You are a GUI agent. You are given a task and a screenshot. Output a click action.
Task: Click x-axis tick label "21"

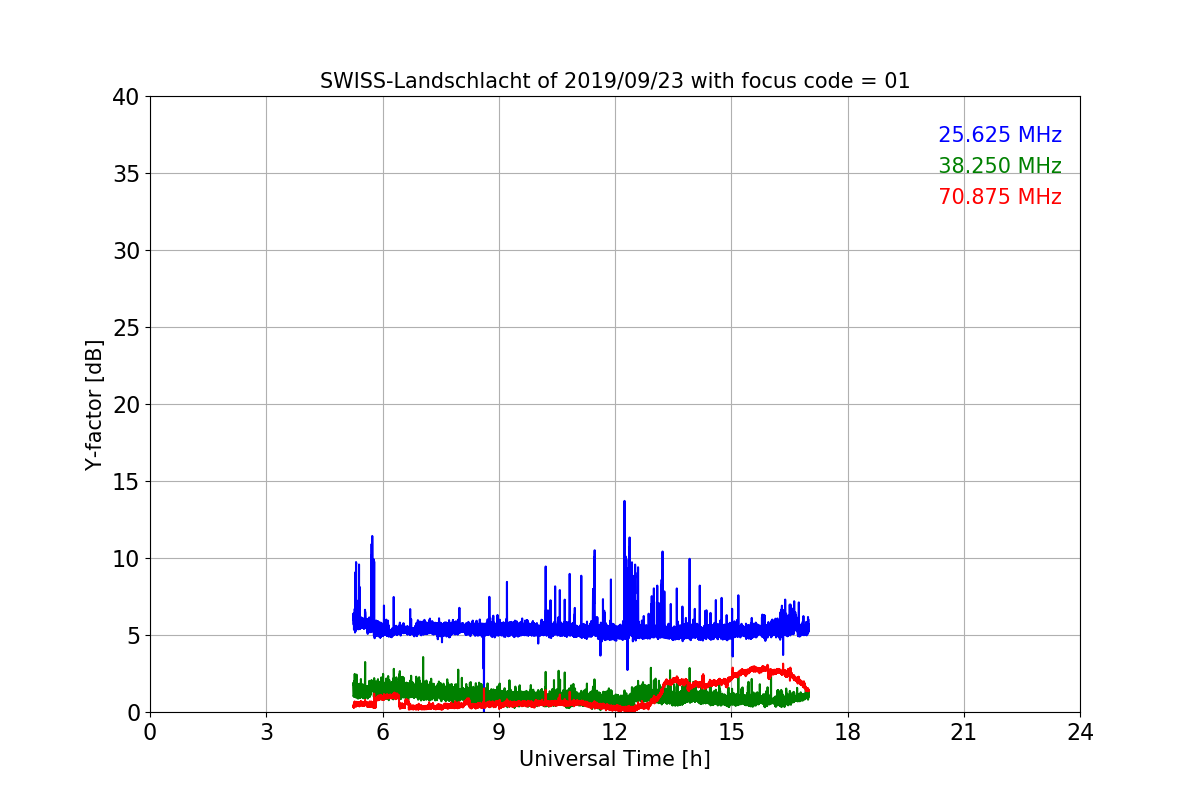[964, 732]
